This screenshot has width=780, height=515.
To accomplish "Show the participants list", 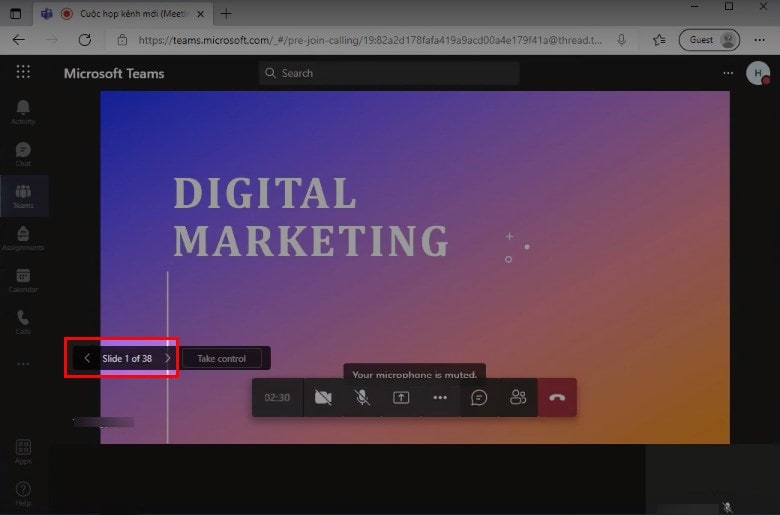I will pos(518,398).
